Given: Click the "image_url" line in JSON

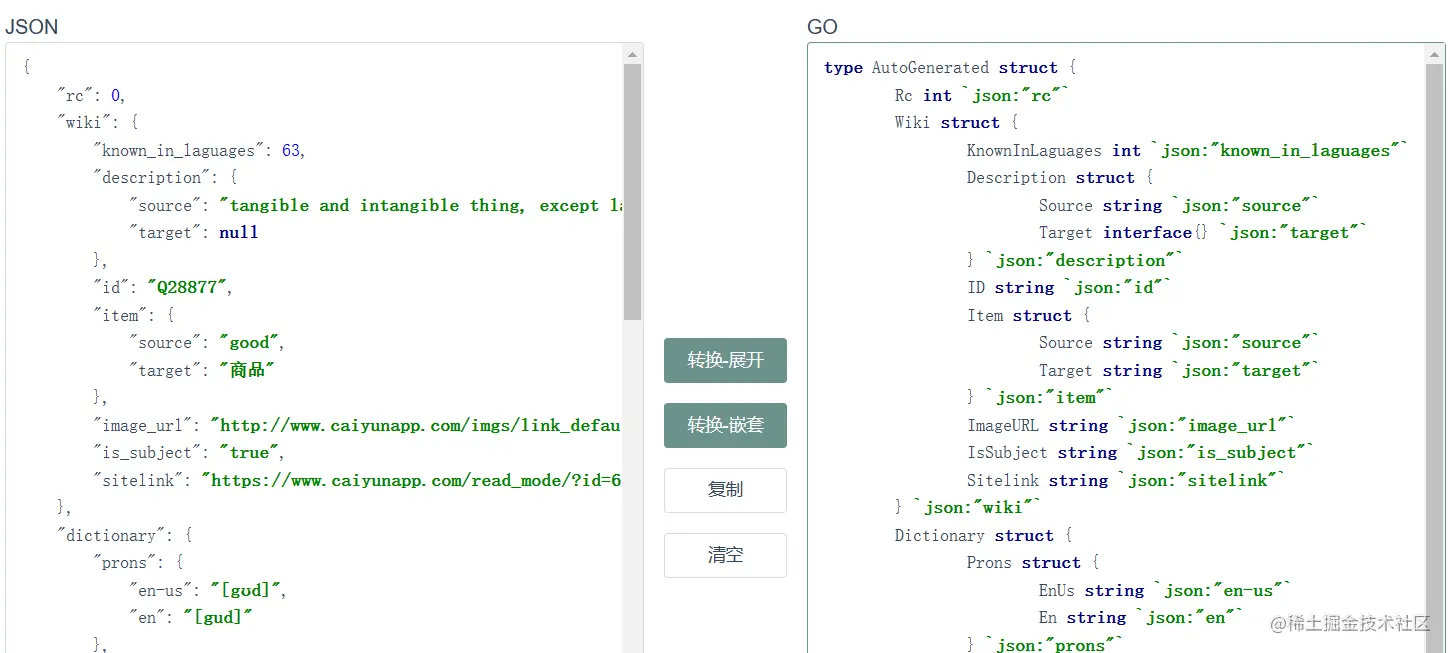Looking at the screenshot, I should click(357, 426).
